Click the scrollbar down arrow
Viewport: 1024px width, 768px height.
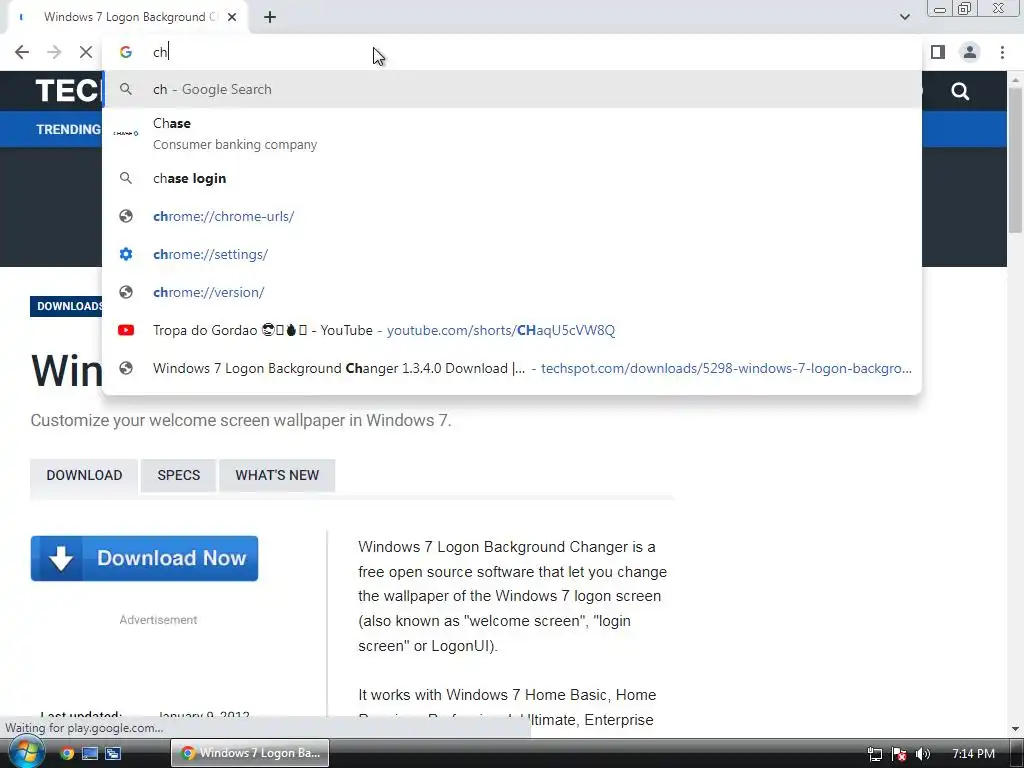tap(1015, 729)
